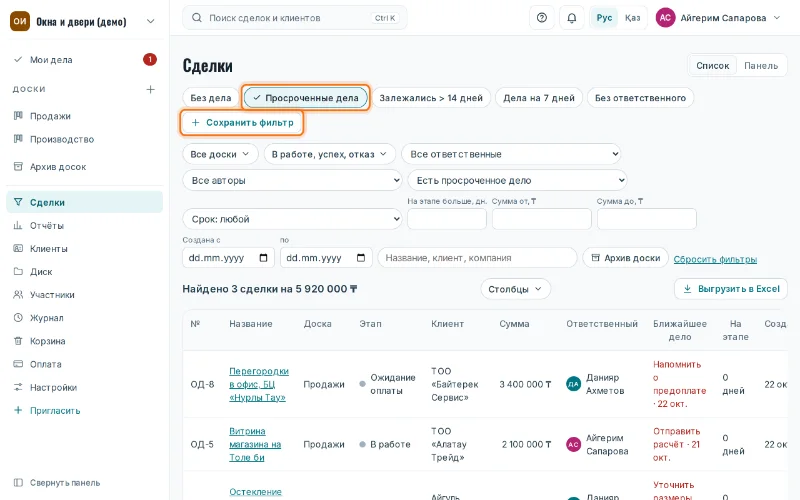This screenshot has height=500, width=800.
Task: Open the Клиенты section
Action: pos(85,248)
